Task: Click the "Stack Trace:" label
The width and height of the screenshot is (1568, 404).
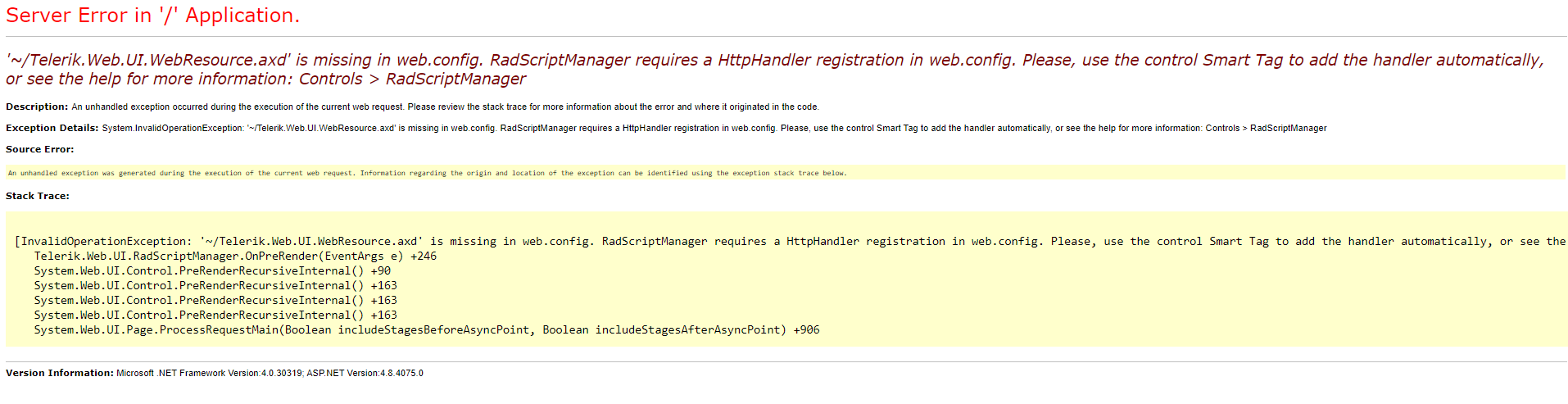Action: tap(38, 196)
